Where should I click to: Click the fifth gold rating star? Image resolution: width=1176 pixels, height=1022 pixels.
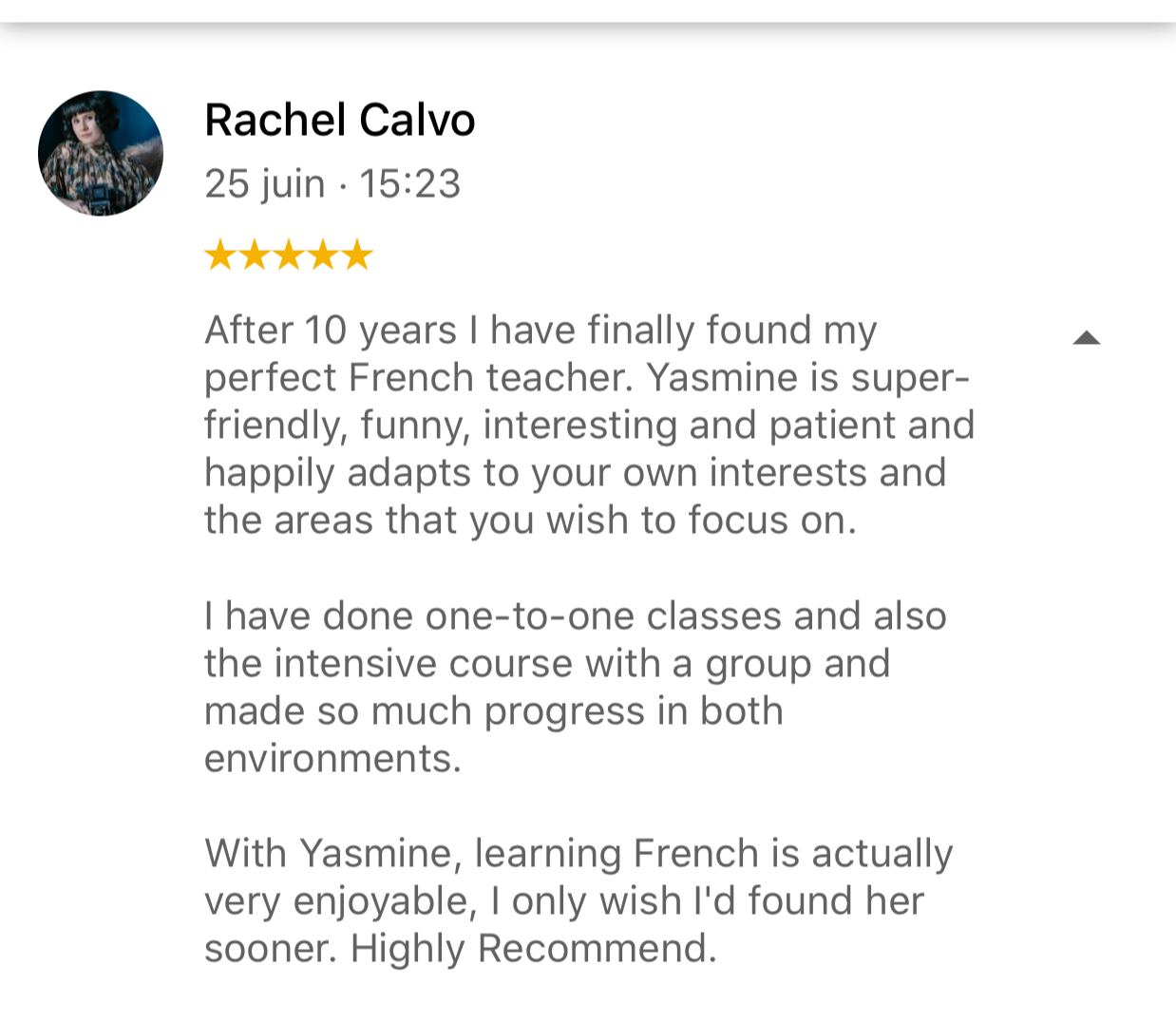(x=357, y=255)
